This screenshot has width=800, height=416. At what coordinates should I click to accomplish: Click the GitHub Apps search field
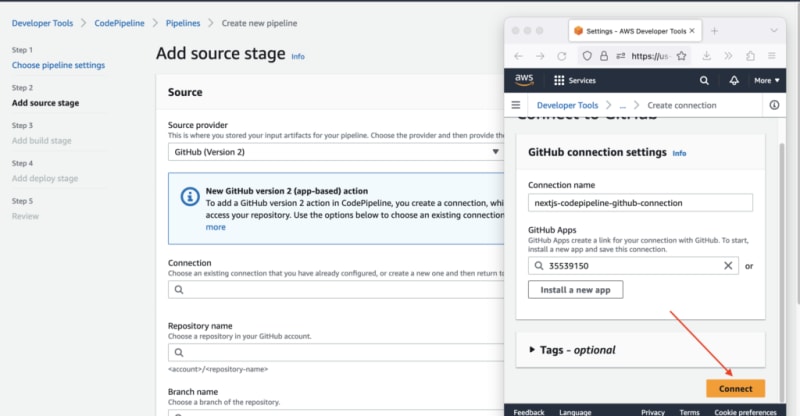point(633,265)
